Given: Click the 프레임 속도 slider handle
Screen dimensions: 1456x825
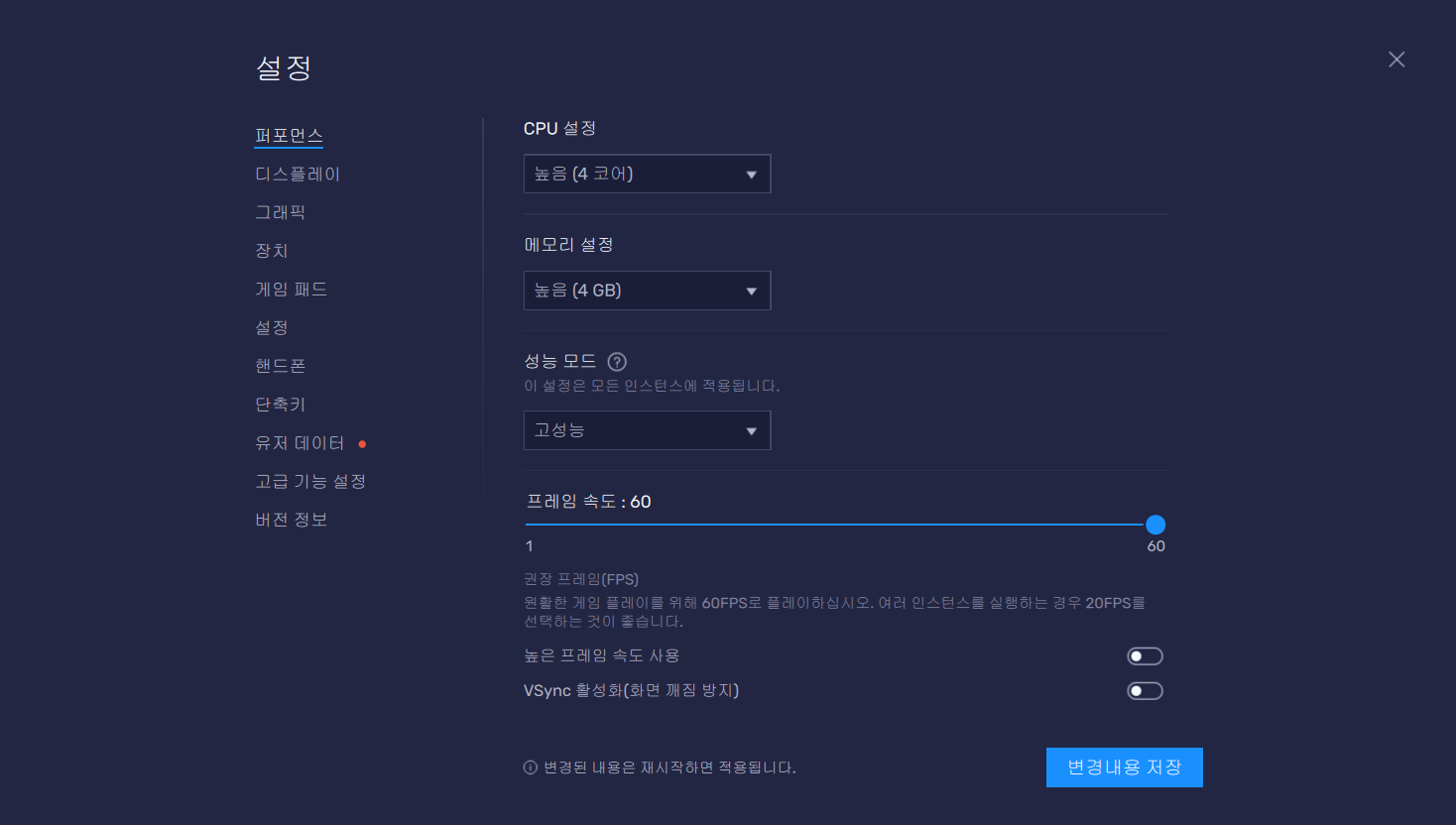Looking at the screenshot, I should click(1155, 525).
